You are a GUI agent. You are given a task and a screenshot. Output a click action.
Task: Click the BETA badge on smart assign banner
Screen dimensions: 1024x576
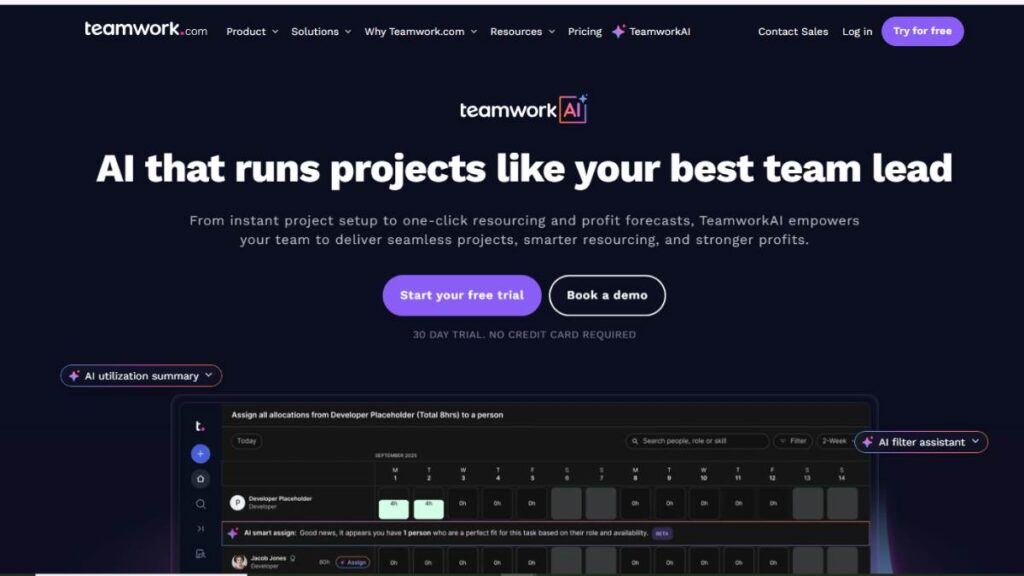point(662,534)
